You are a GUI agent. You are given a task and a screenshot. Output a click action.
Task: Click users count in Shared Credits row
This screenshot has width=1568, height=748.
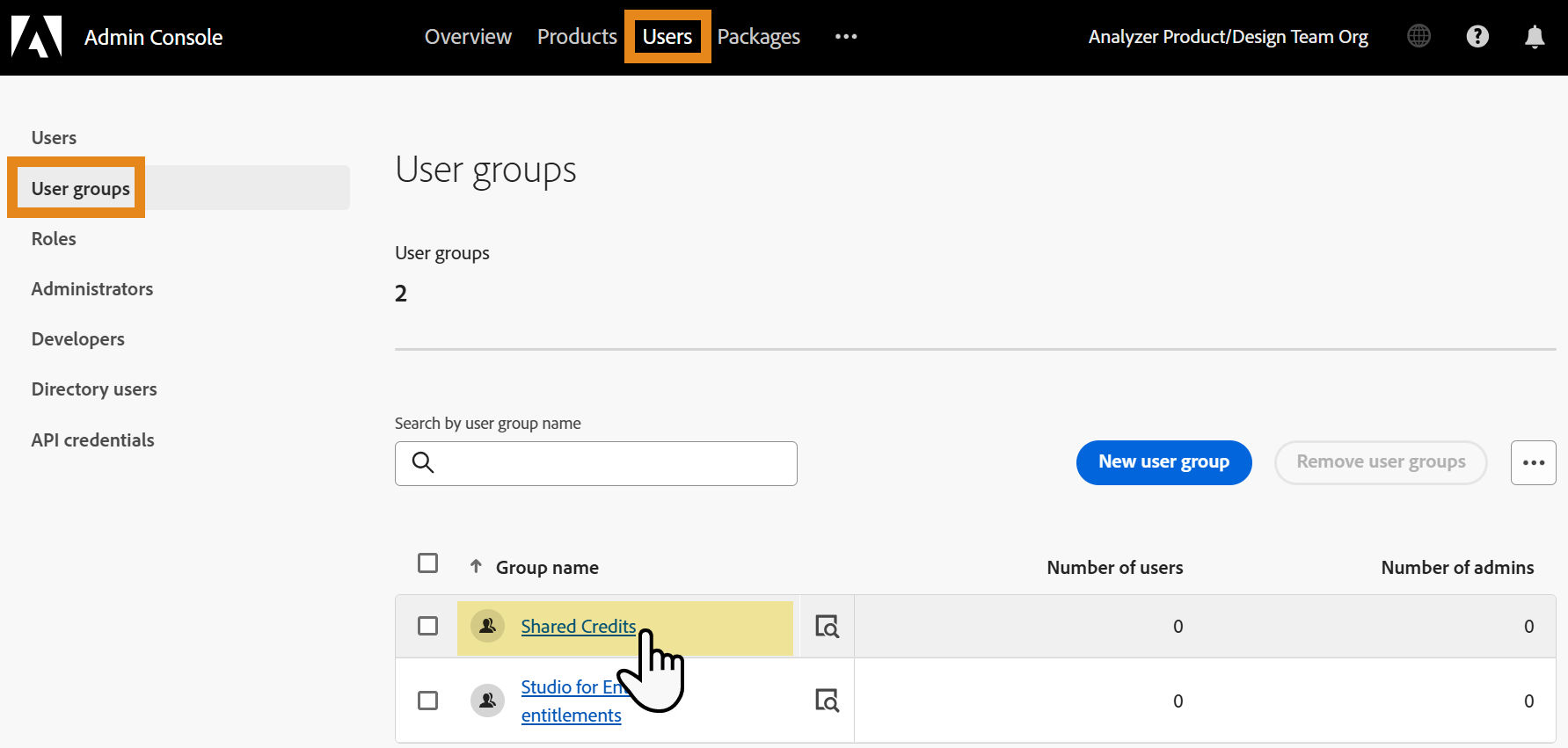[x=1178, y=626]
